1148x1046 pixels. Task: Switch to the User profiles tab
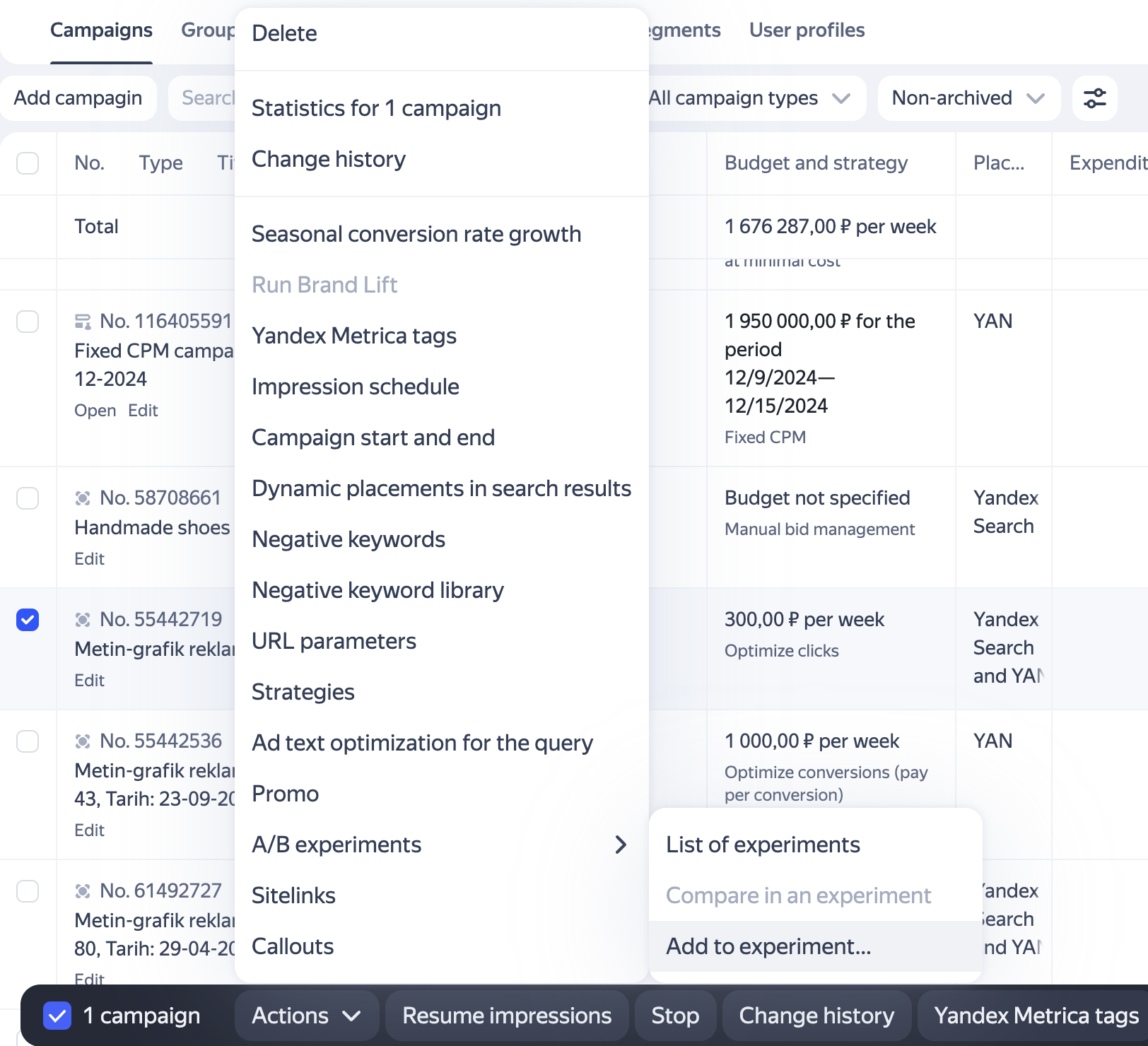pos(807,30)
